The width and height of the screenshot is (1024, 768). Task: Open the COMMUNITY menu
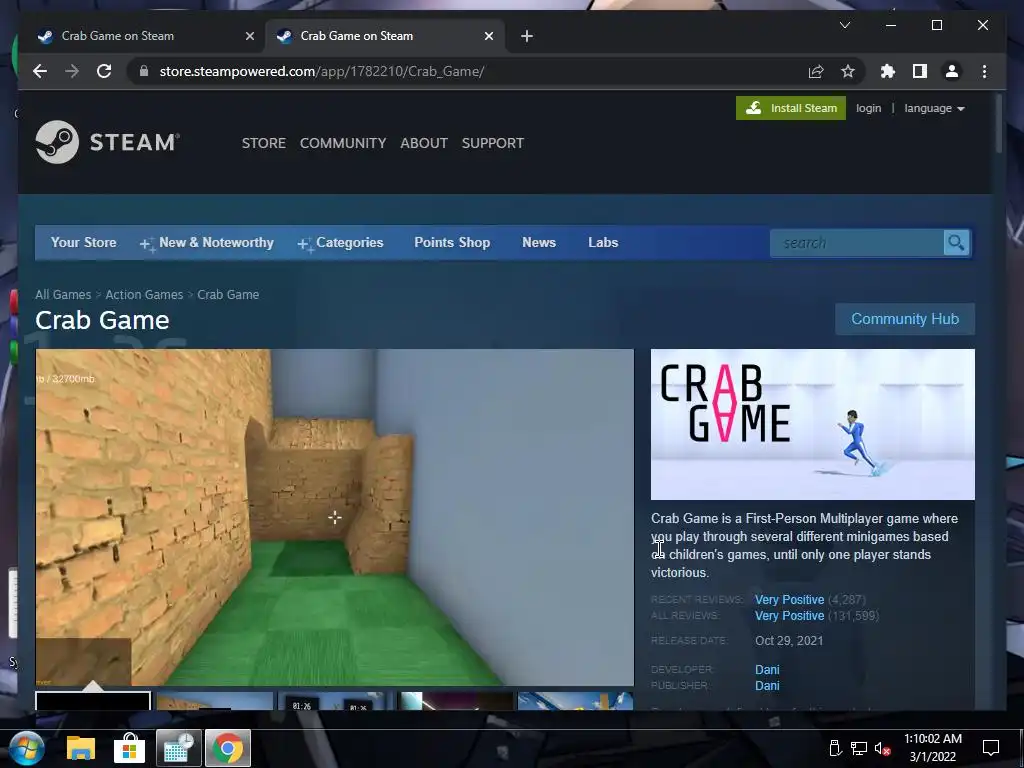point(343,143)
